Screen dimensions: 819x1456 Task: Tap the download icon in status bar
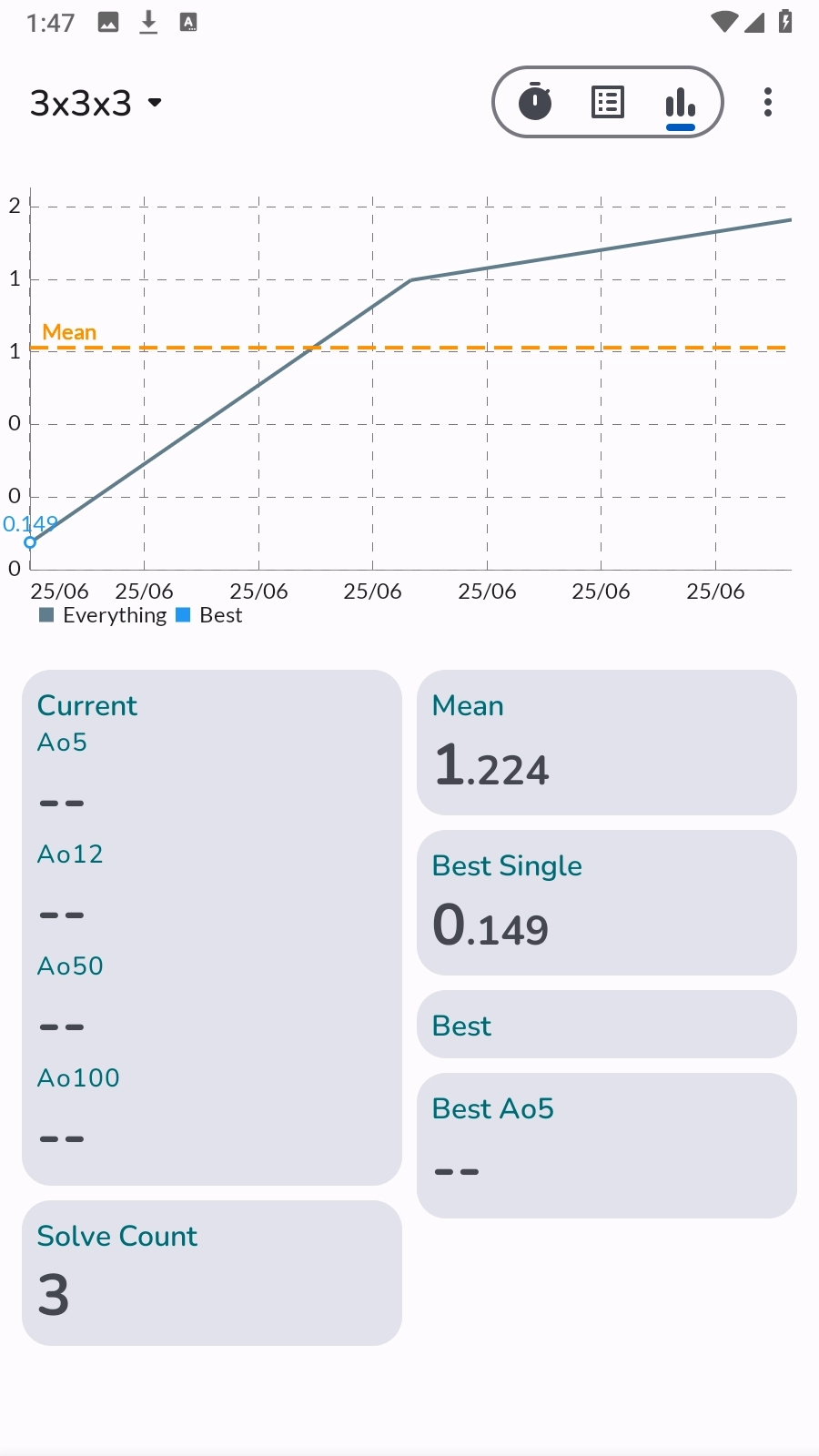[148, 23]
